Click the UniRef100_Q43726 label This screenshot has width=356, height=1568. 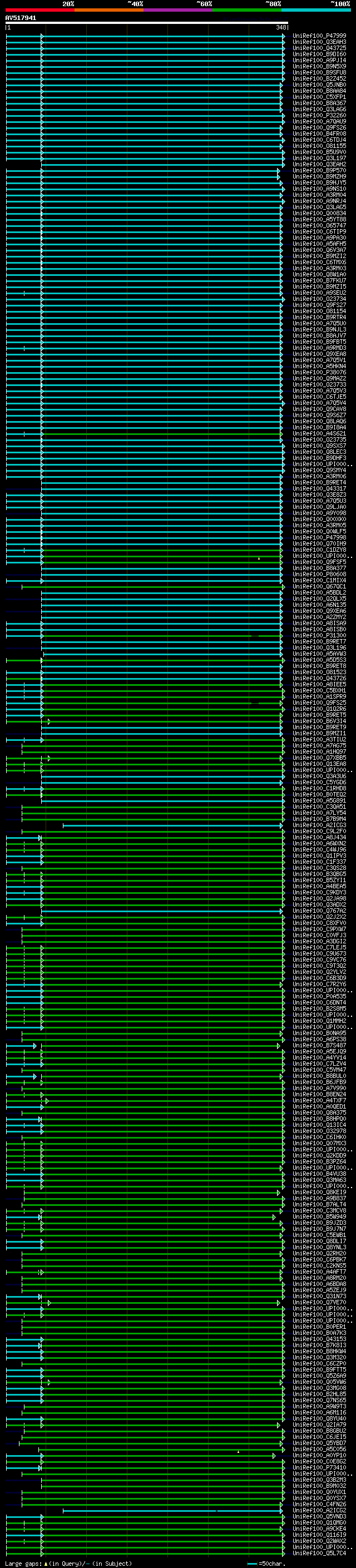click(319, 678)
